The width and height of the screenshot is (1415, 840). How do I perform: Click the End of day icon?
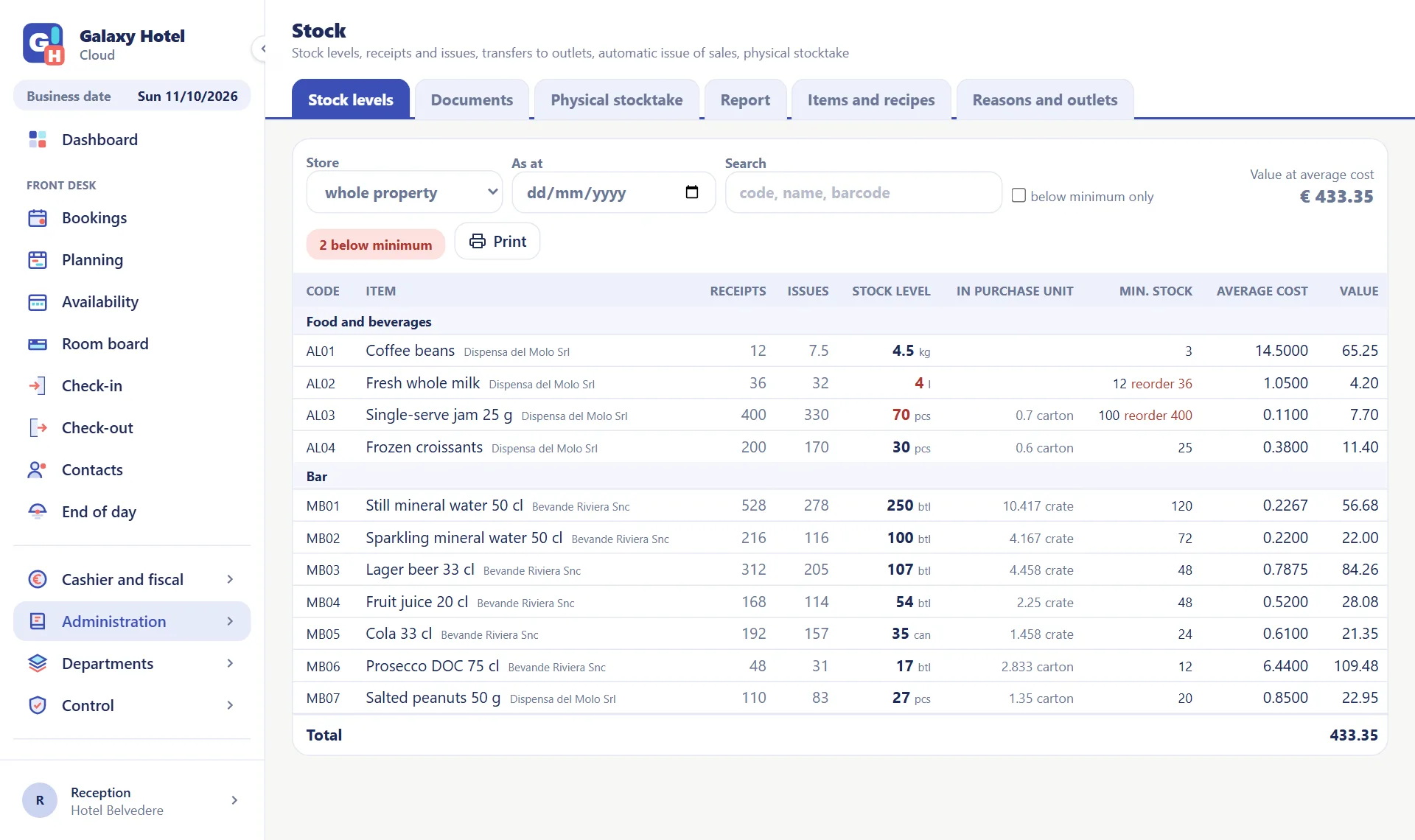pyautogui.click(x=38, y=512)
